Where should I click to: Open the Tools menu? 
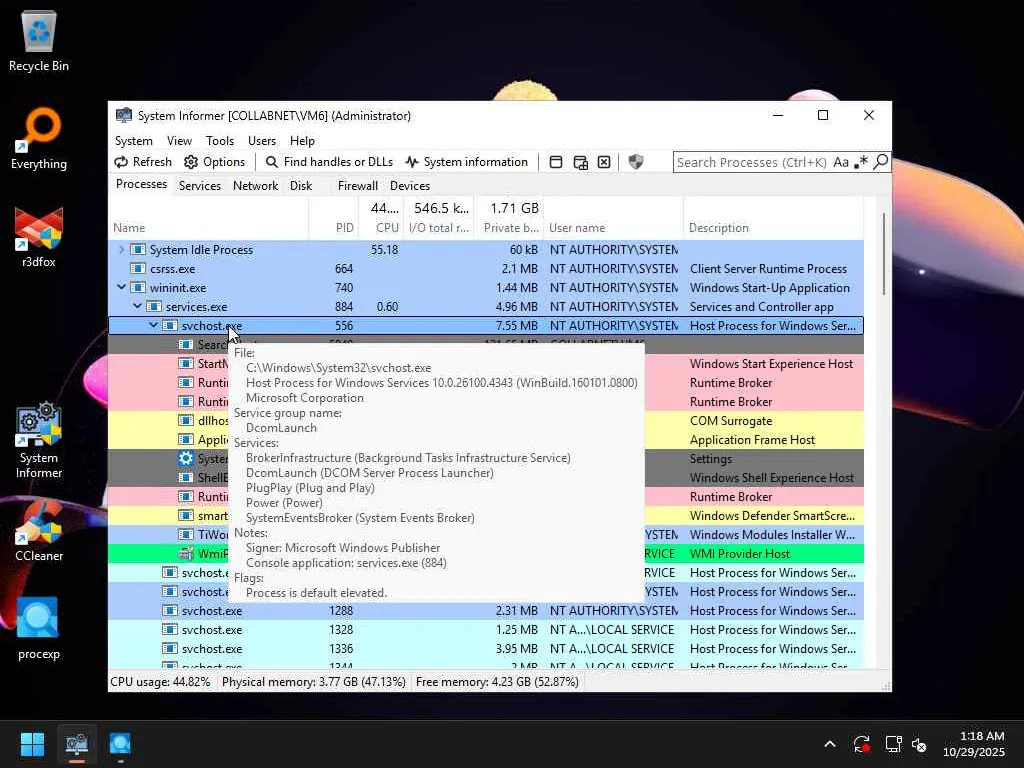219,141
